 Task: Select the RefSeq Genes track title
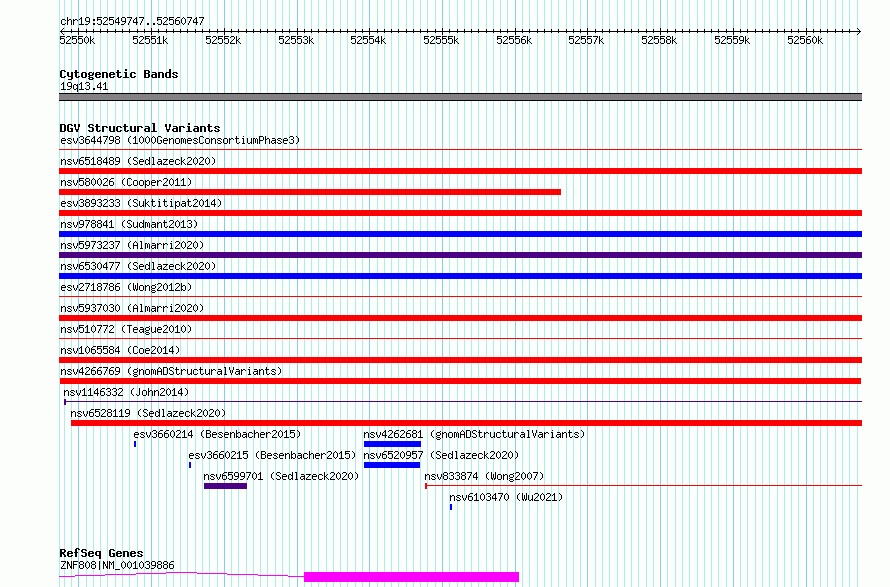pos(101,553)
